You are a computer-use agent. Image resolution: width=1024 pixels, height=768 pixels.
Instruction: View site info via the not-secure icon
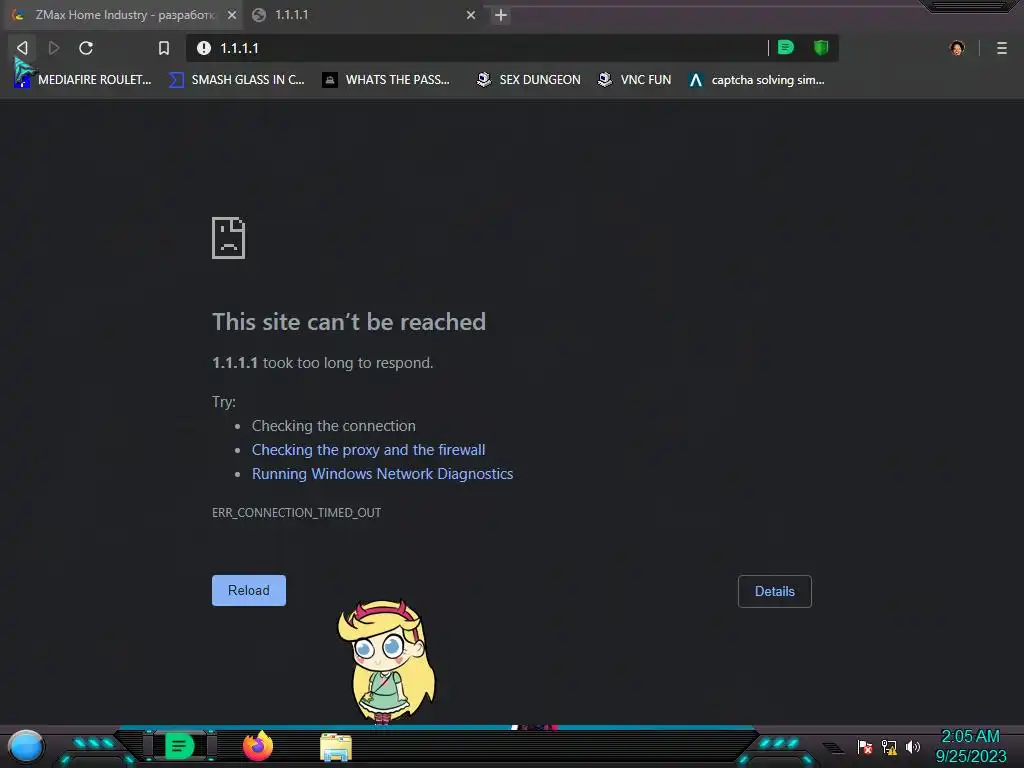[x=204, y=48]
